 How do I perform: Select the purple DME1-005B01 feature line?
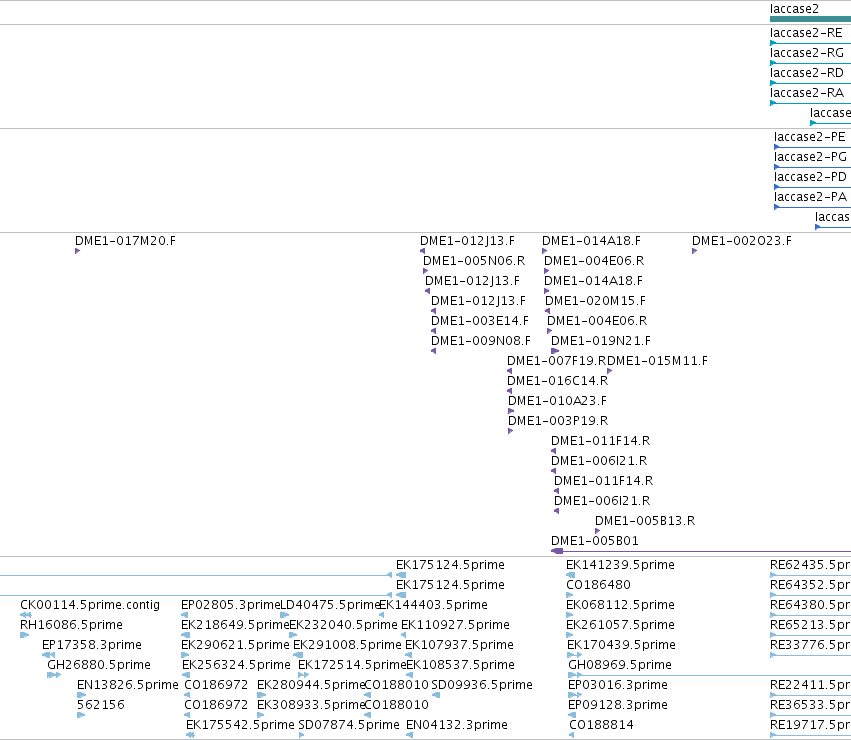tap(701, 551)
